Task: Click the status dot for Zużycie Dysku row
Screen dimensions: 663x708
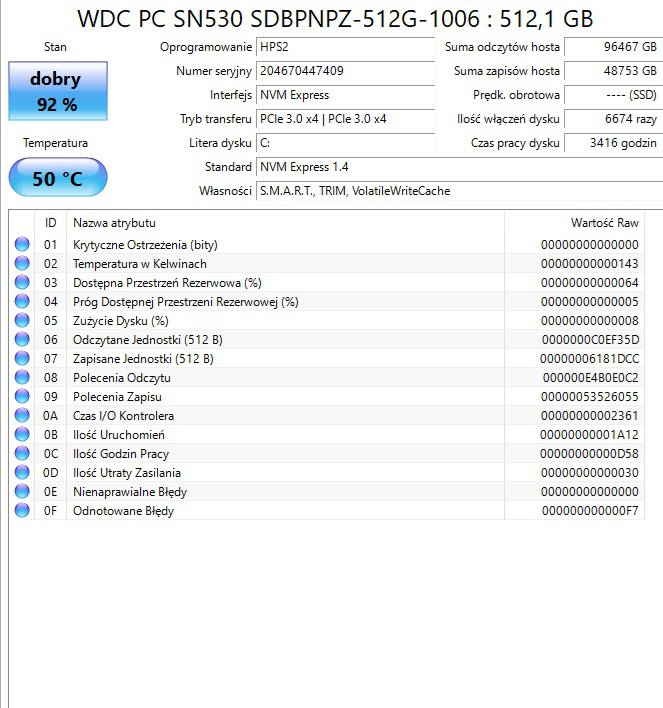Action: (x=22, y=320)
